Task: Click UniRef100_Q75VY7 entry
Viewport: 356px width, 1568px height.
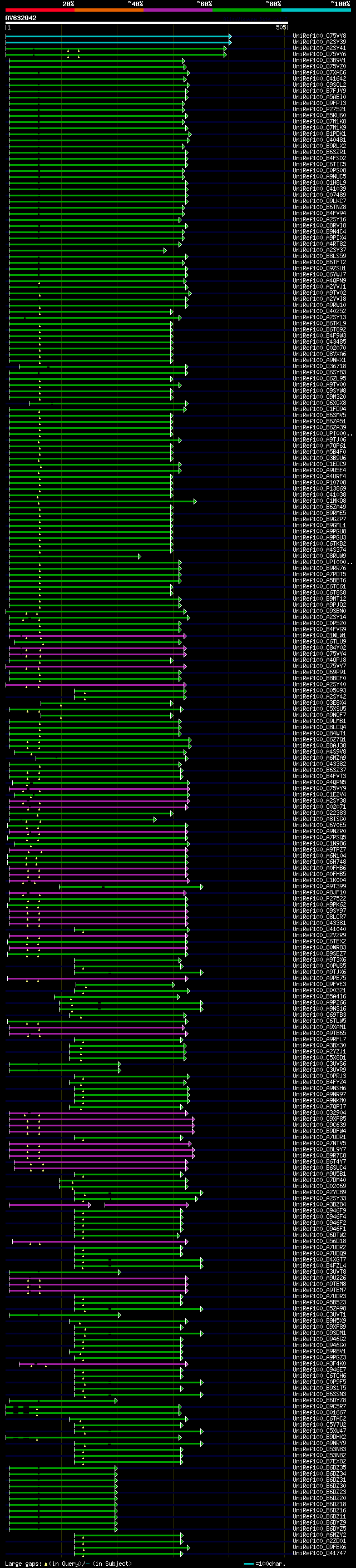Action: (319, 666)
